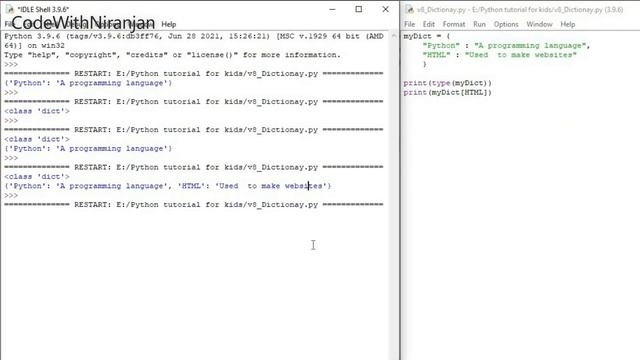The height and width of the screenshot is (360, 640).
Task: Click editor window title bar Python icon
Action: [x=409, y=9]
